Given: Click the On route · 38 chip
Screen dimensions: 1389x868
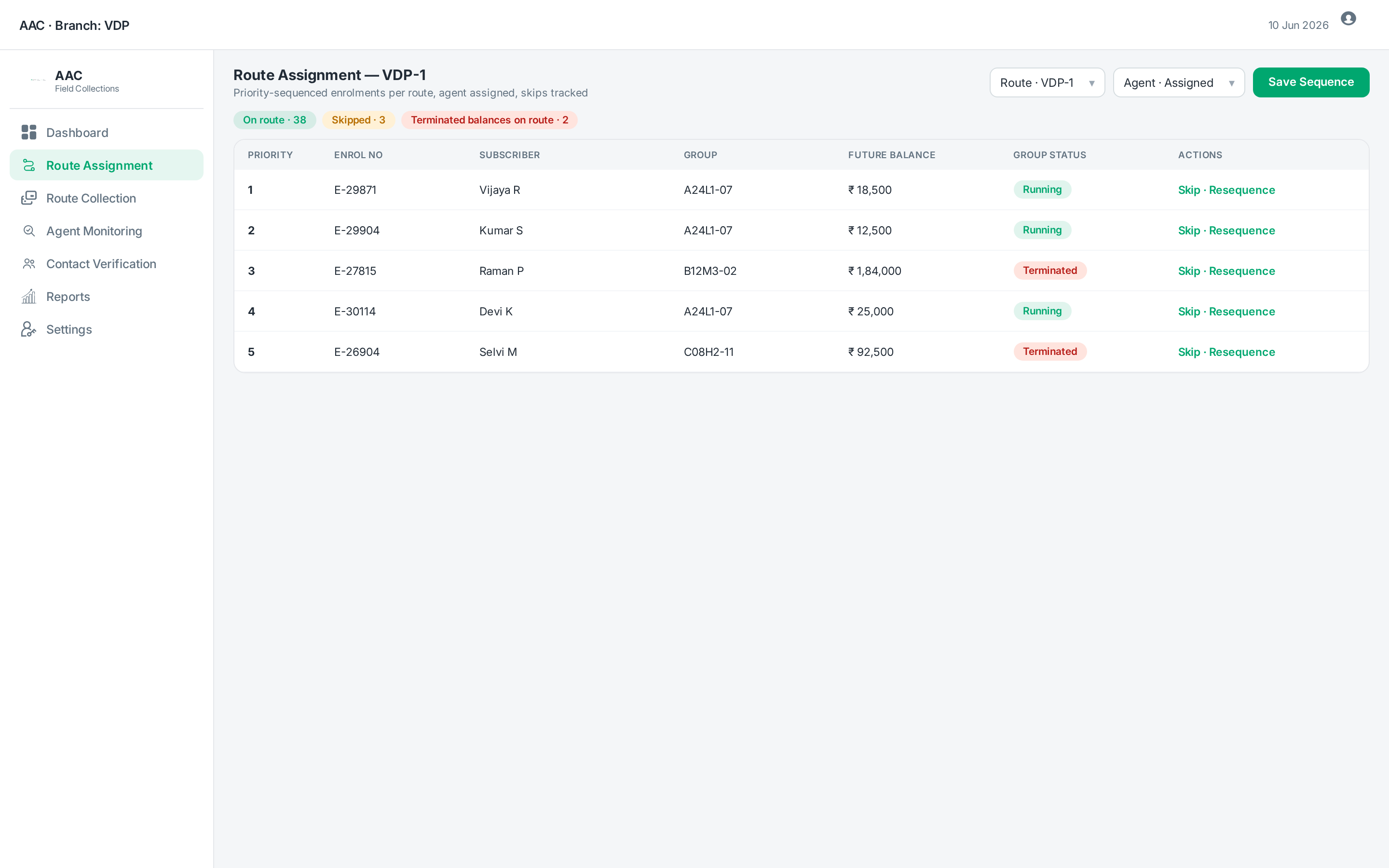Looking at the screenshot, I should point(274,120).
